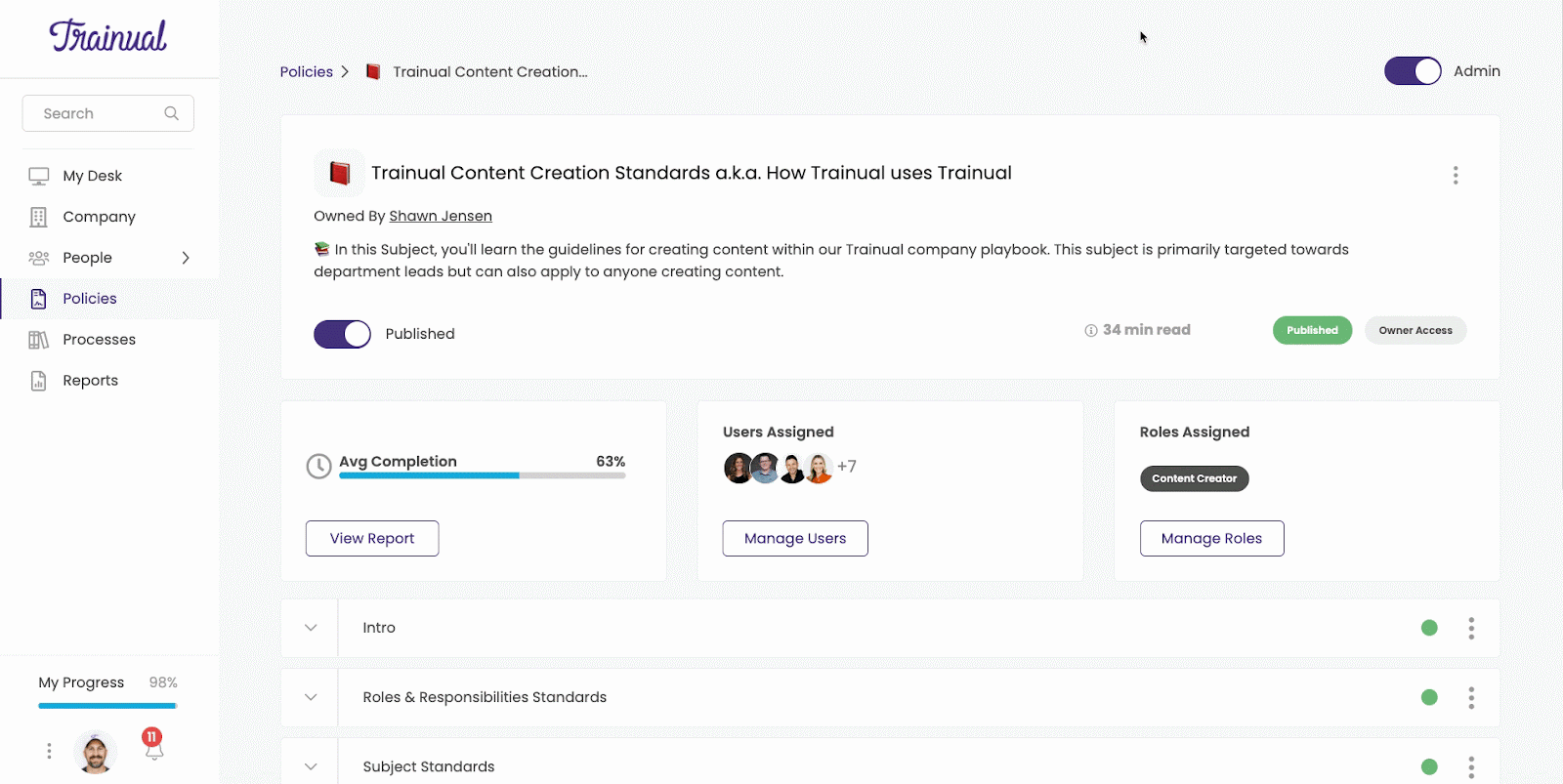The height and width of the screenshot is (784, 1563).
Task: Click the green completion status dot for Intro
Action: [1429, 628]
